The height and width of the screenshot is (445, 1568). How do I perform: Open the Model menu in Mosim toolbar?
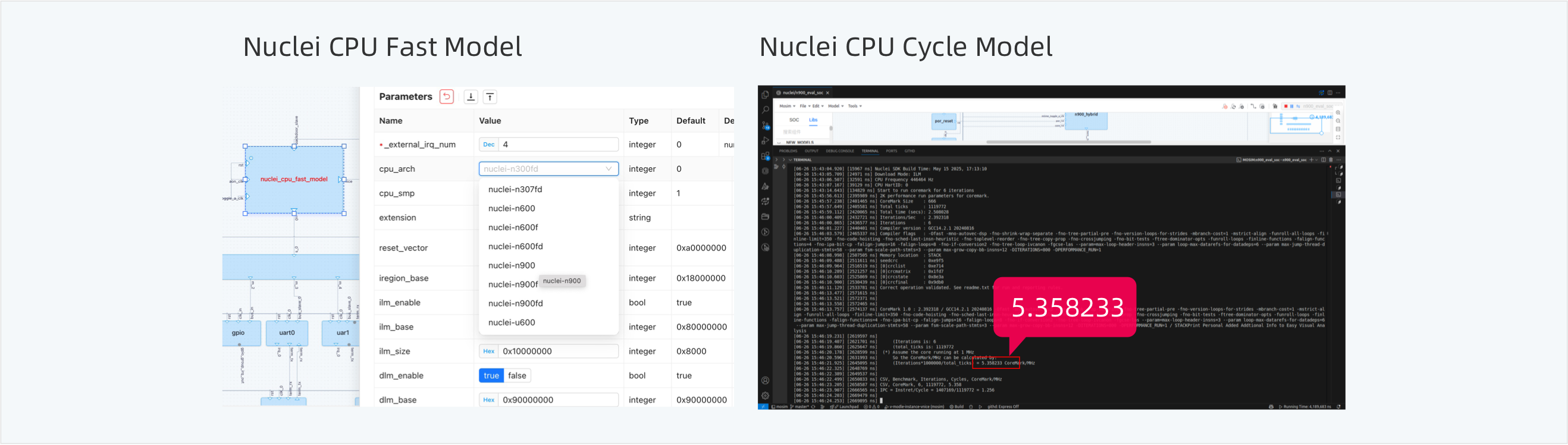835,106
